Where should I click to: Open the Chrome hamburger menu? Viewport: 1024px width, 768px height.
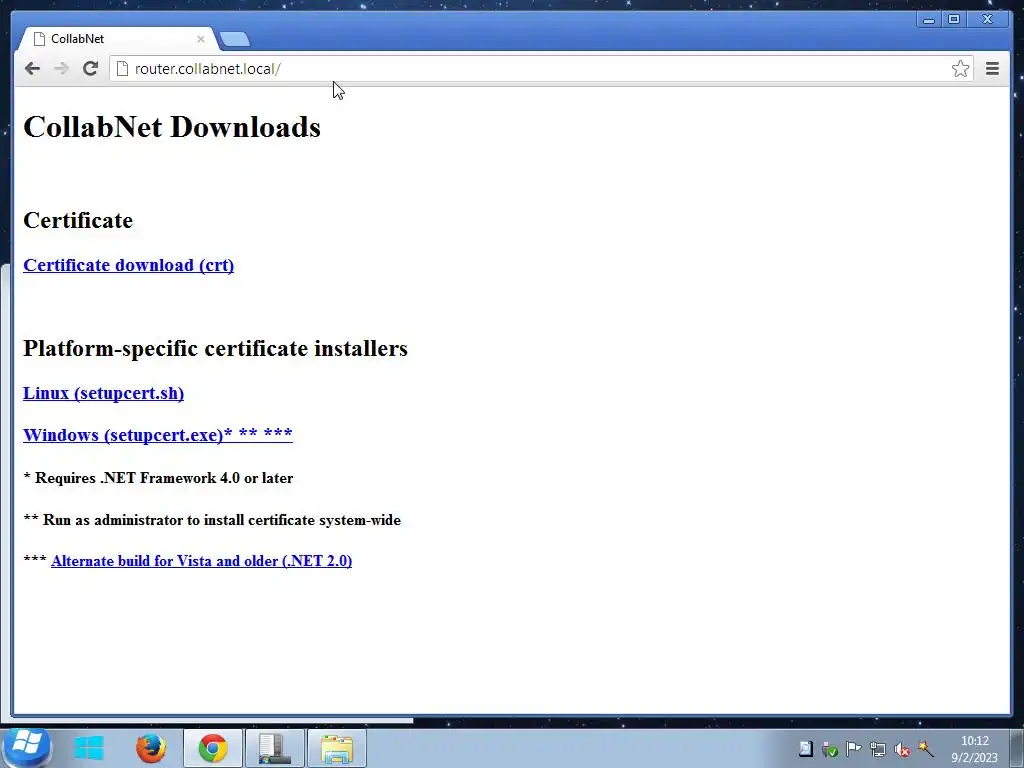point(992,69)
